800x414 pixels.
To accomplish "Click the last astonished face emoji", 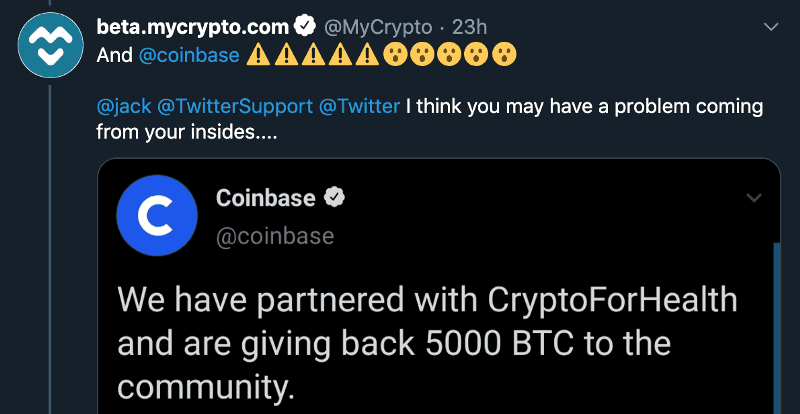I will coord(504,55).
